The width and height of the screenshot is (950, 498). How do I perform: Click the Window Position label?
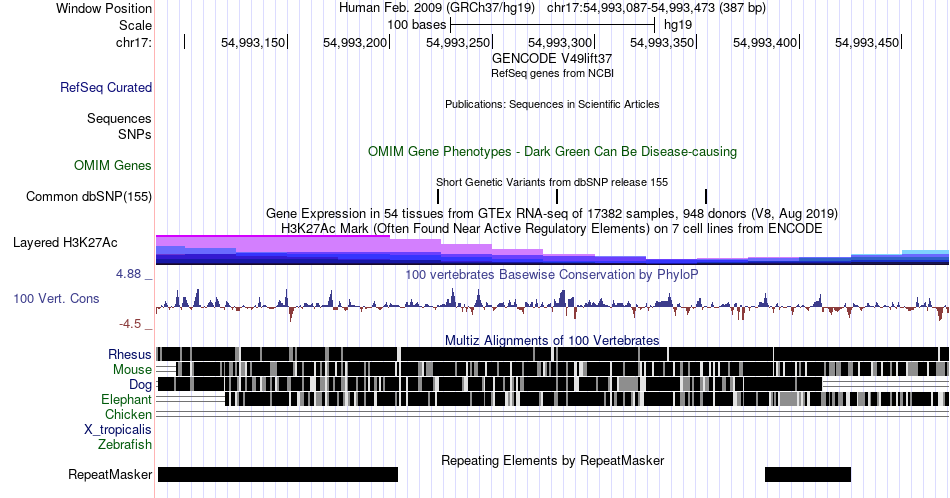click(104, 8)
